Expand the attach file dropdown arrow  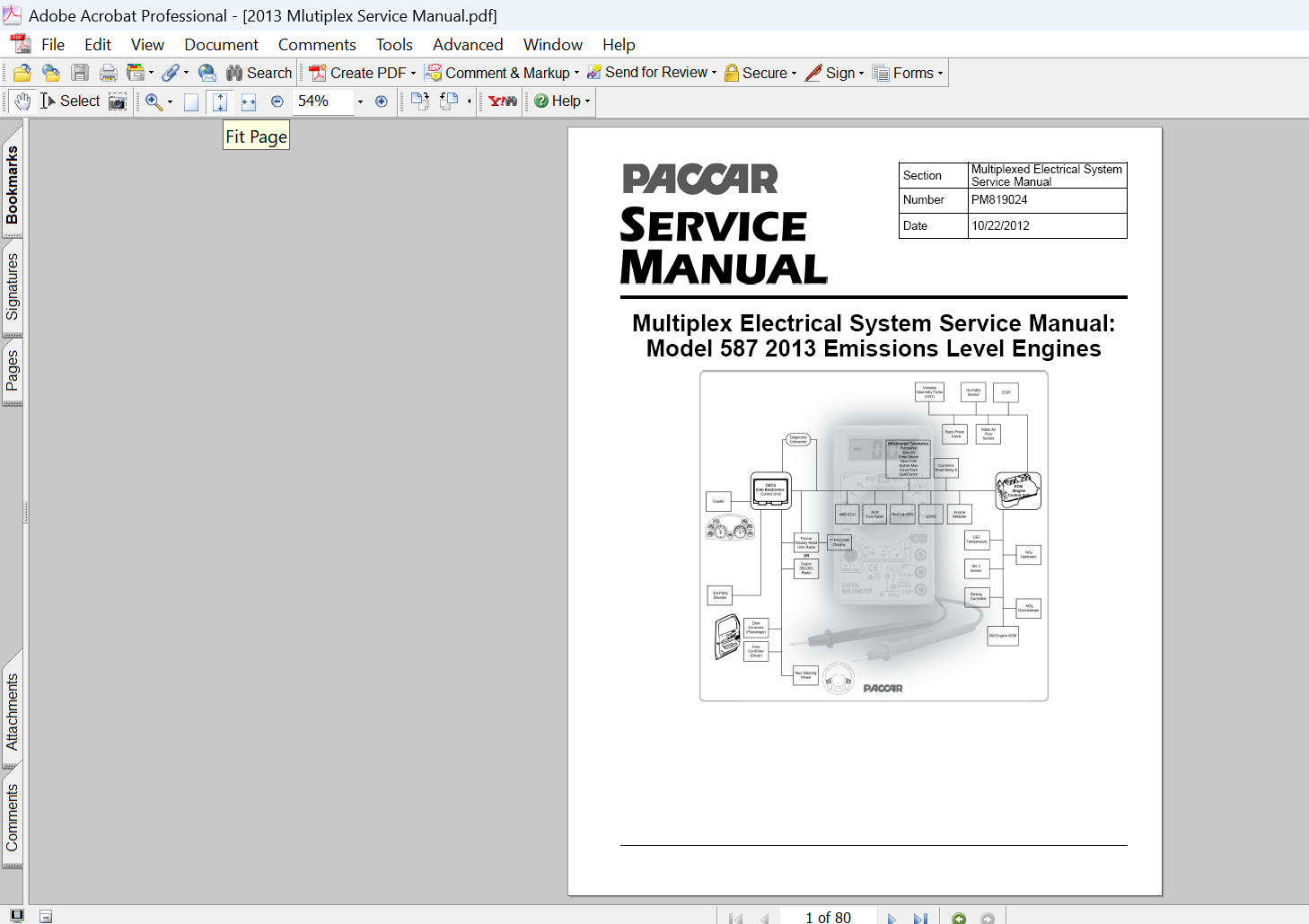coord(186,74)
